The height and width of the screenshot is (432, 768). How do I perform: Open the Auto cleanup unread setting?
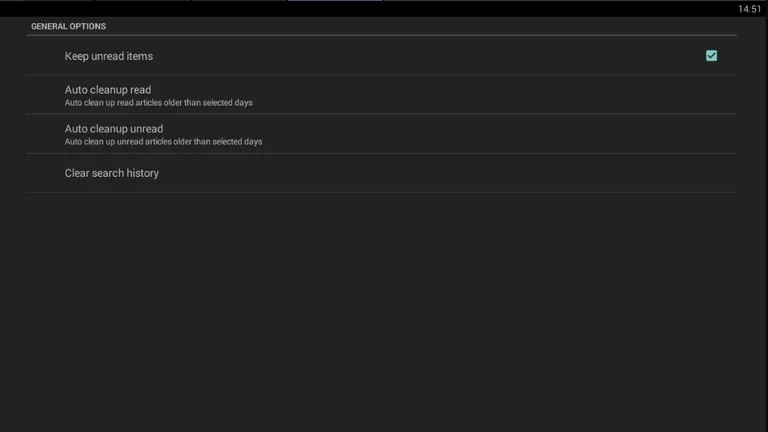114,129
